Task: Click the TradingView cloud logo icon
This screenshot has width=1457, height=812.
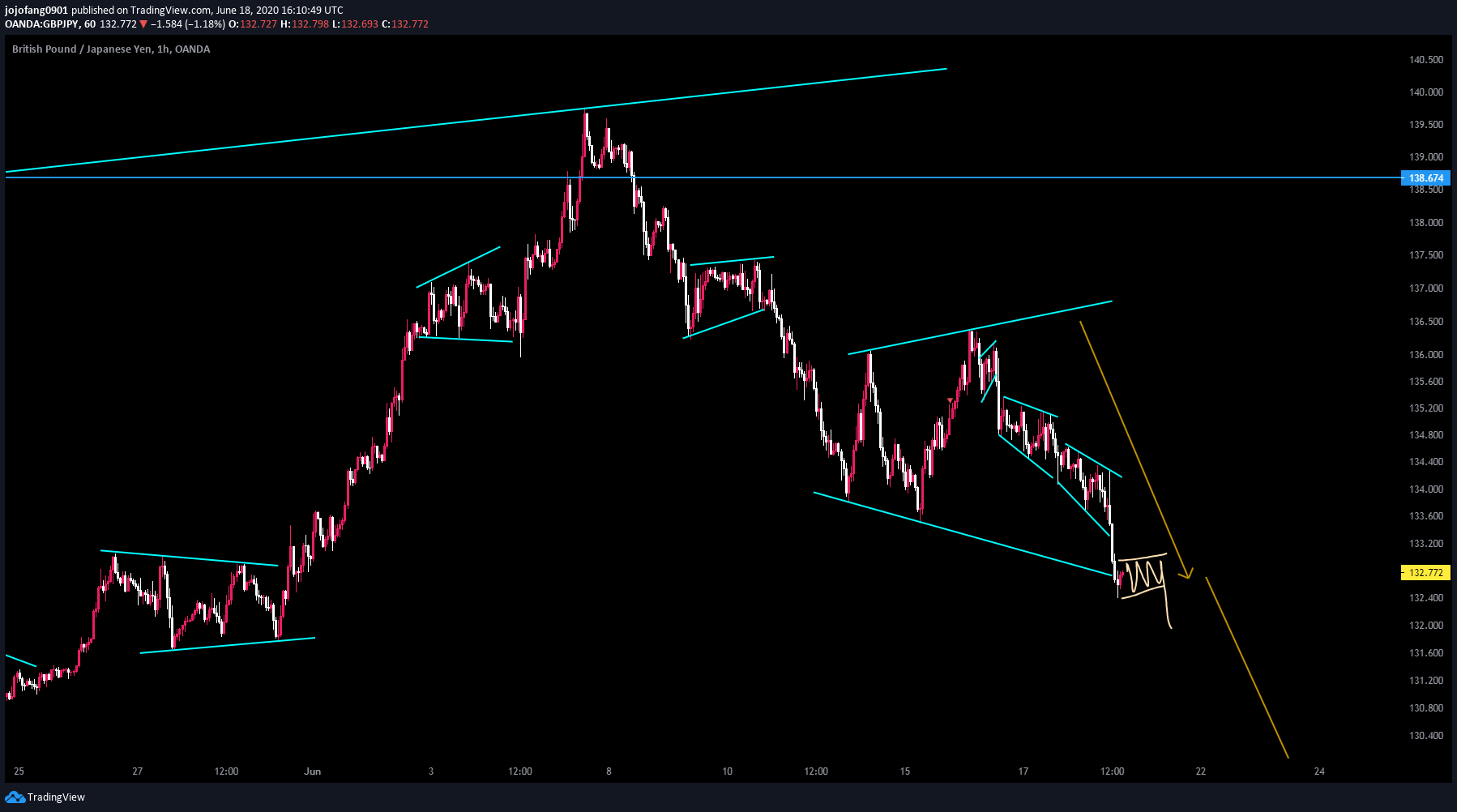Action: (15, 797)
